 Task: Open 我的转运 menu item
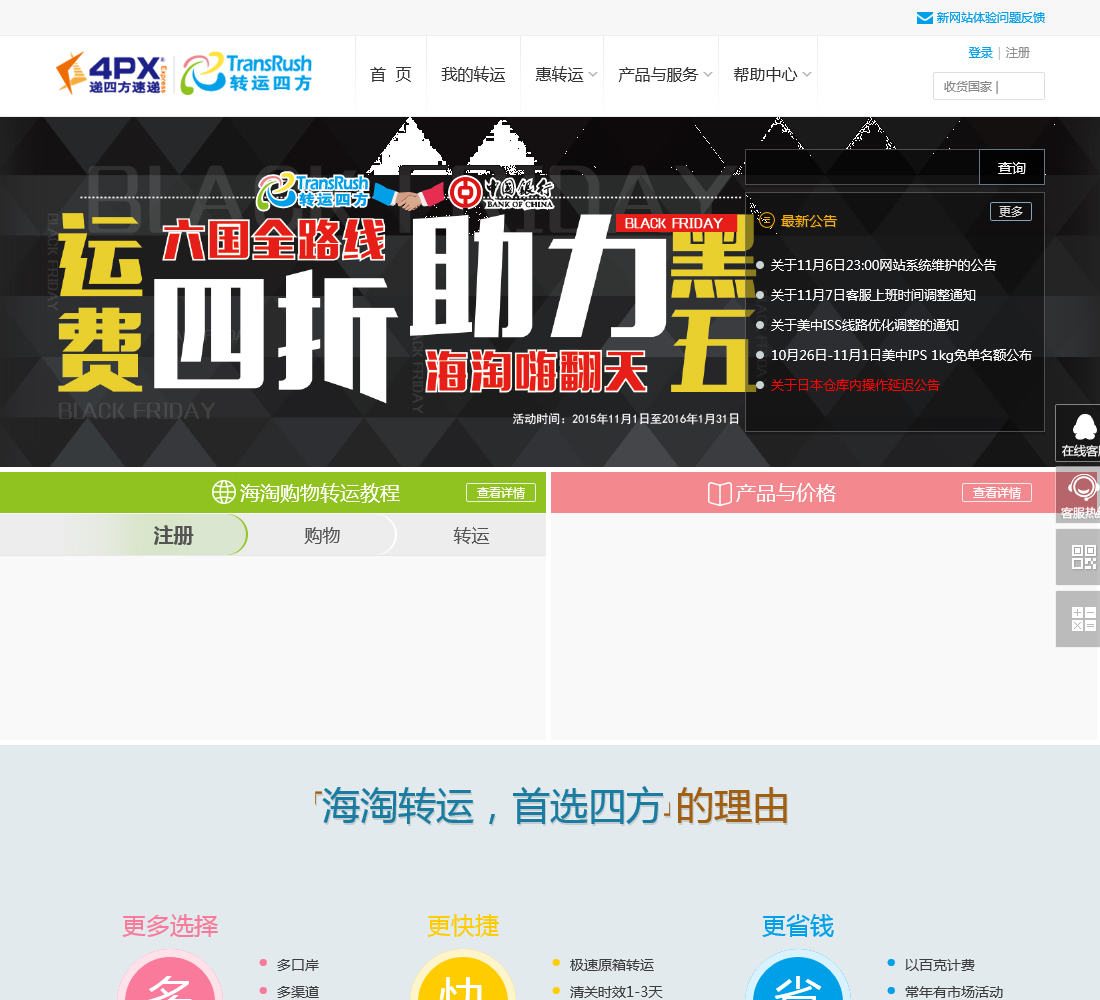tap(473, 74)
